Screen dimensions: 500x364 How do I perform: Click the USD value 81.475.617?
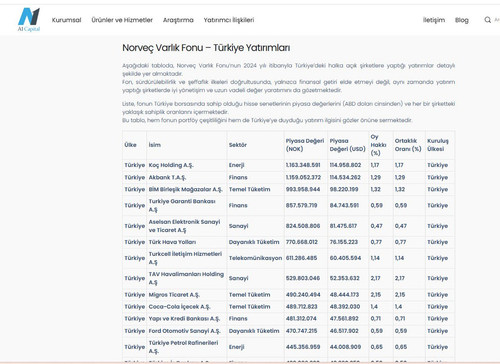(343, 226)
